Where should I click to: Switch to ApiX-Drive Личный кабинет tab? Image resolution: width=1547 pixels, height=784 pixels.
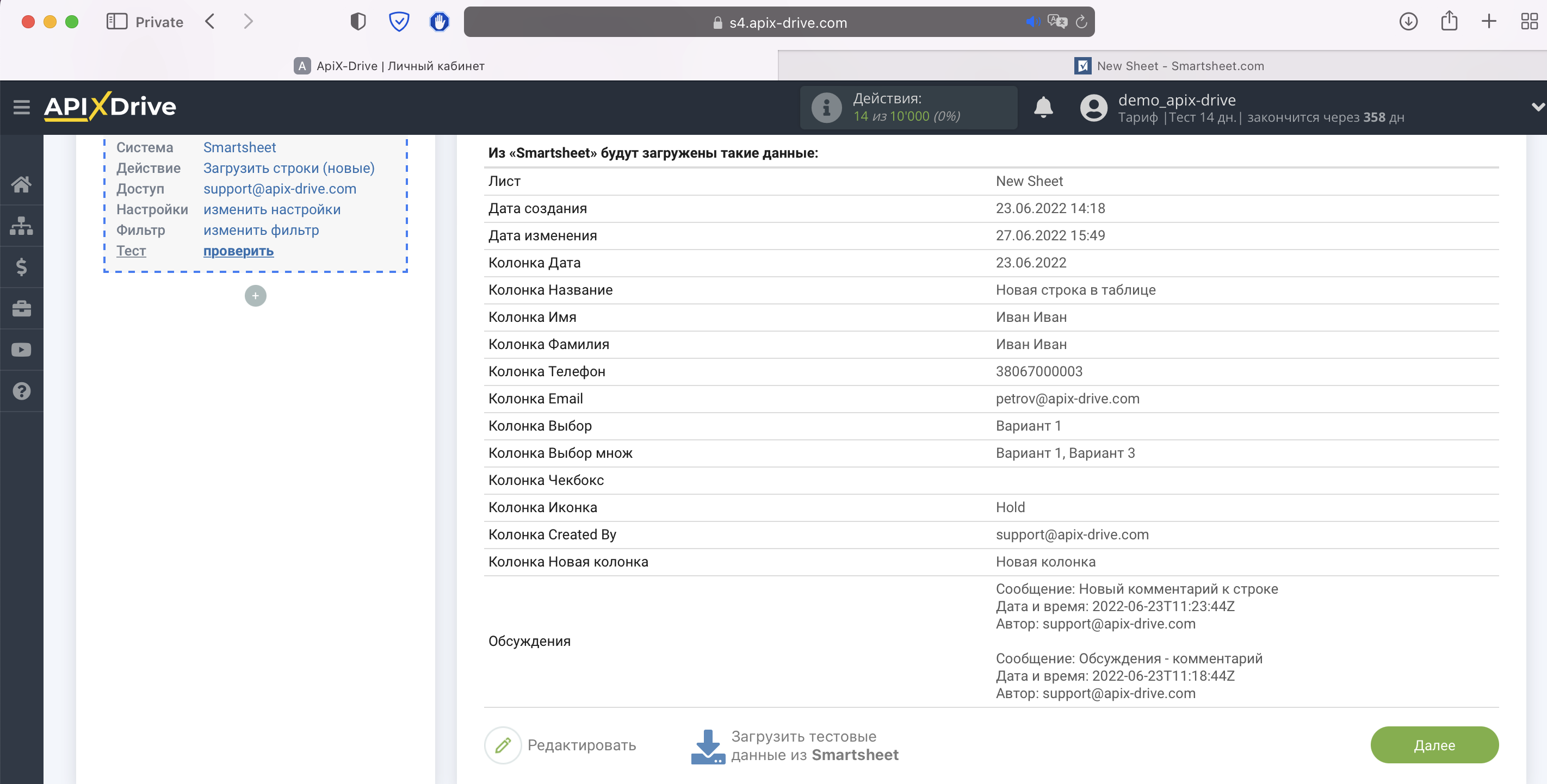pyautogui.click(x=389, y=65)
